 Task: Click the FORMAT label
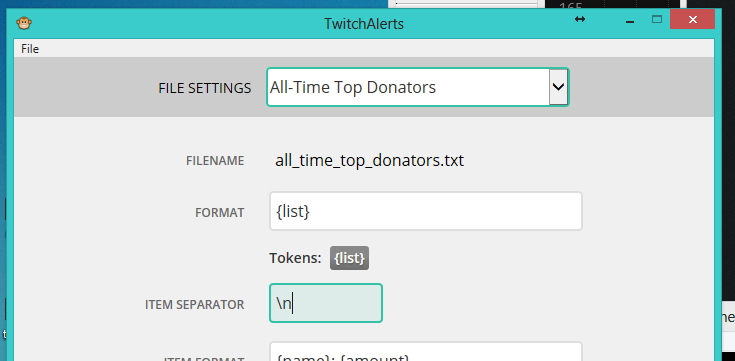pyautogui.click(x=219, y=213)
